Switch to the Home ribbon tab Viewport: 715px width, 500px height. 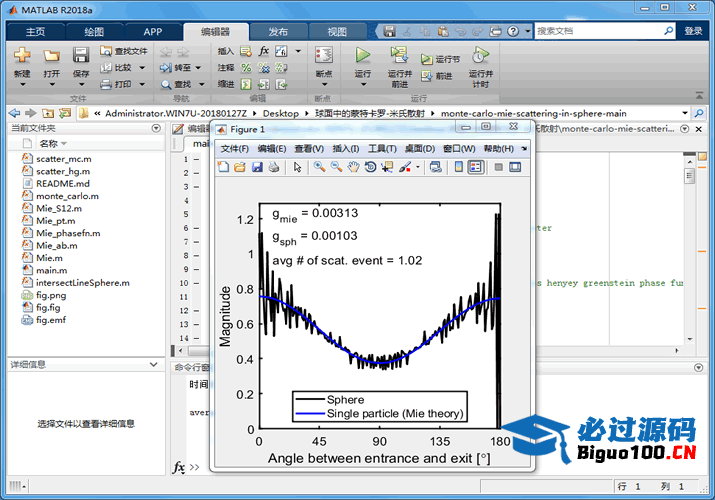point(36,31)
